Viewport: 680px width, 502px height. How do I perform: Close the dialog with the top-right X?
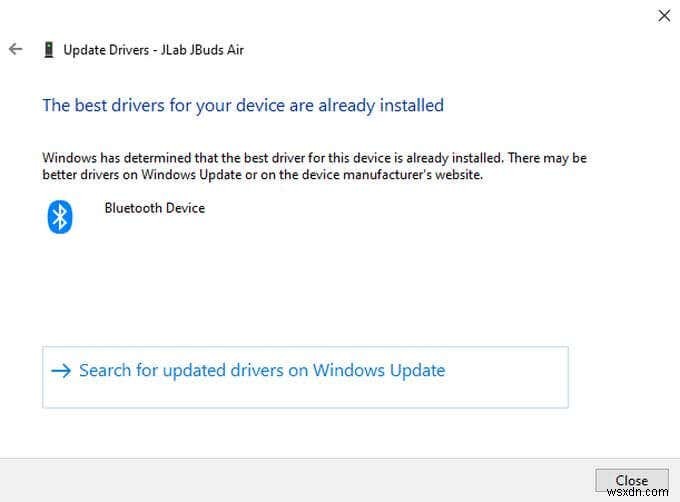[663, 15]
